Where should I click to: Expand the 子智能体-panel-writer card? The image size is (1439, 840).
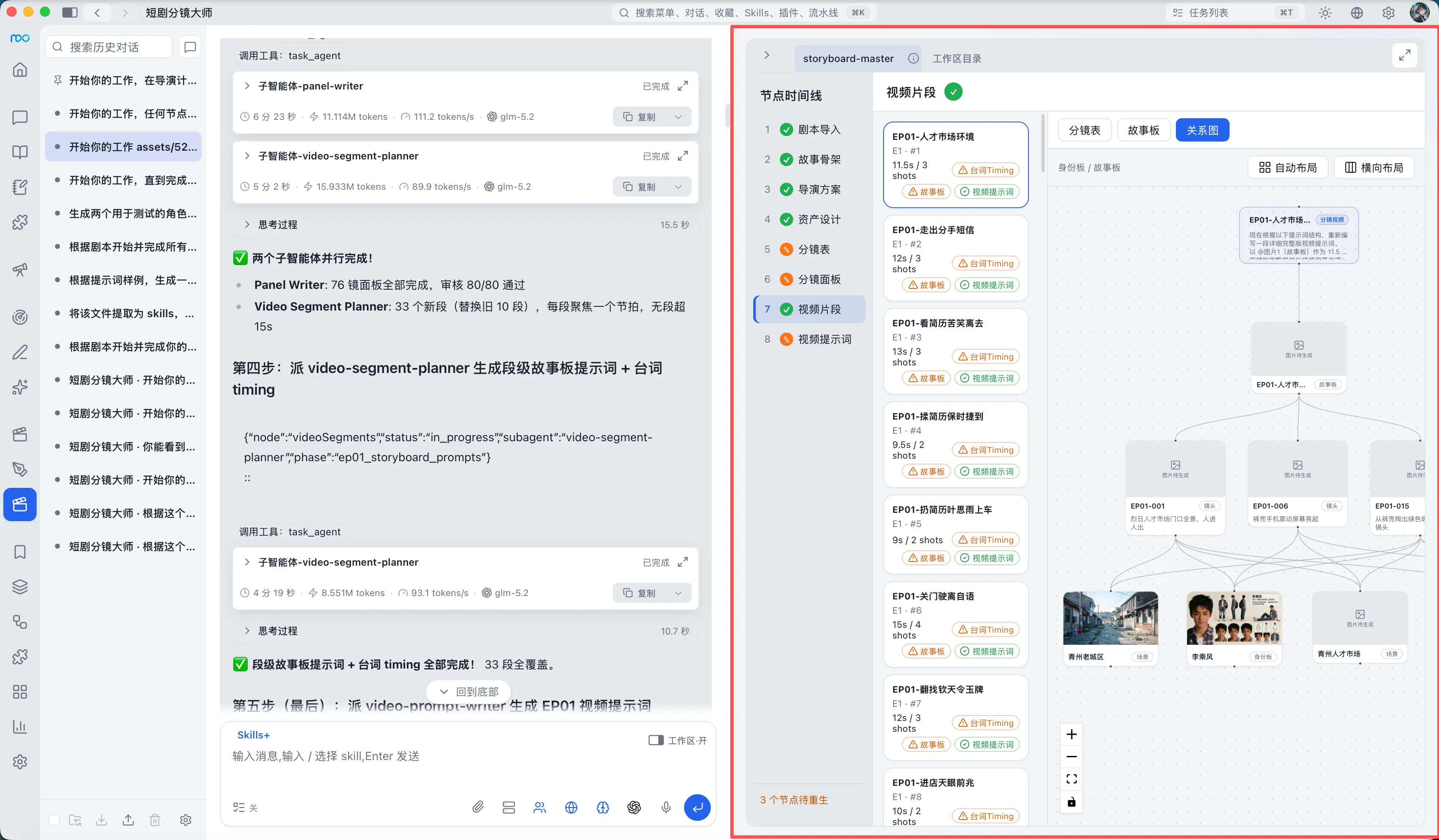coord(246,86)
